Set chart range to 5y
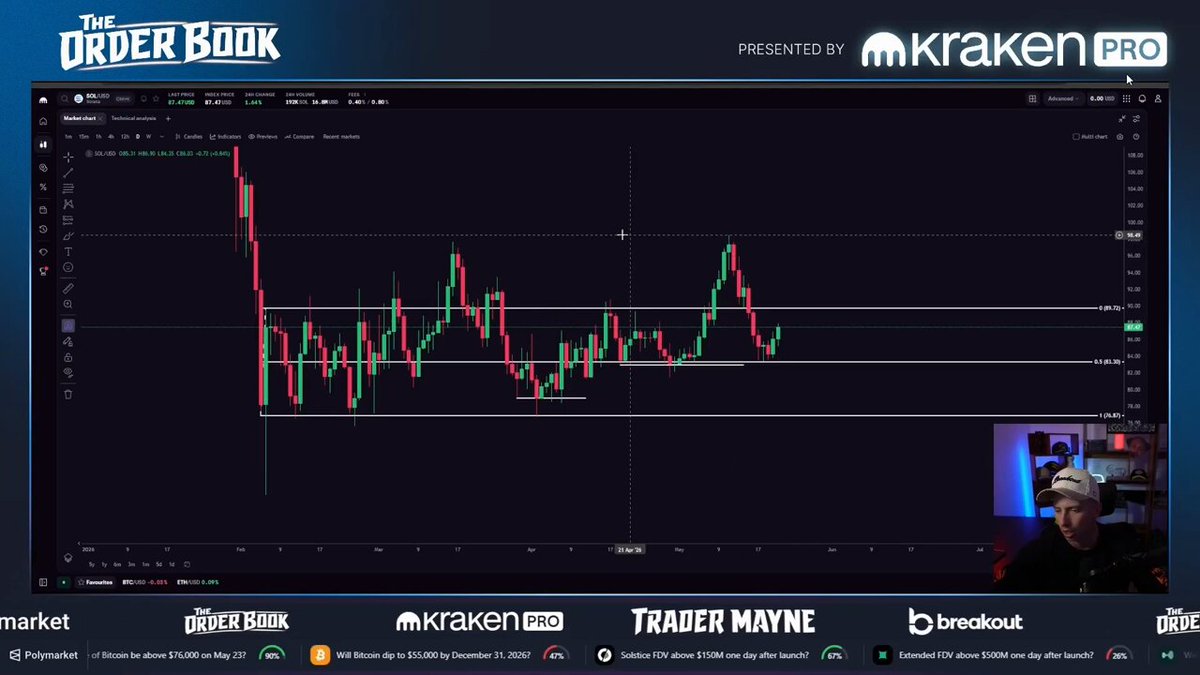This screenshot has height=675, width=1200. tap(92, 564)
